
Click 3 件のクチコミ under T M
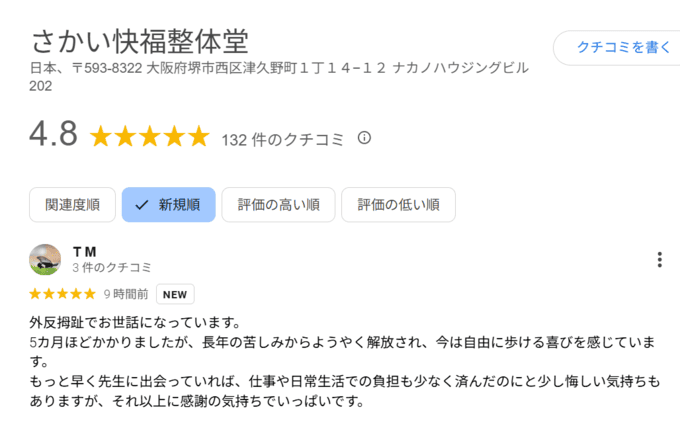(x=111, y=268)
